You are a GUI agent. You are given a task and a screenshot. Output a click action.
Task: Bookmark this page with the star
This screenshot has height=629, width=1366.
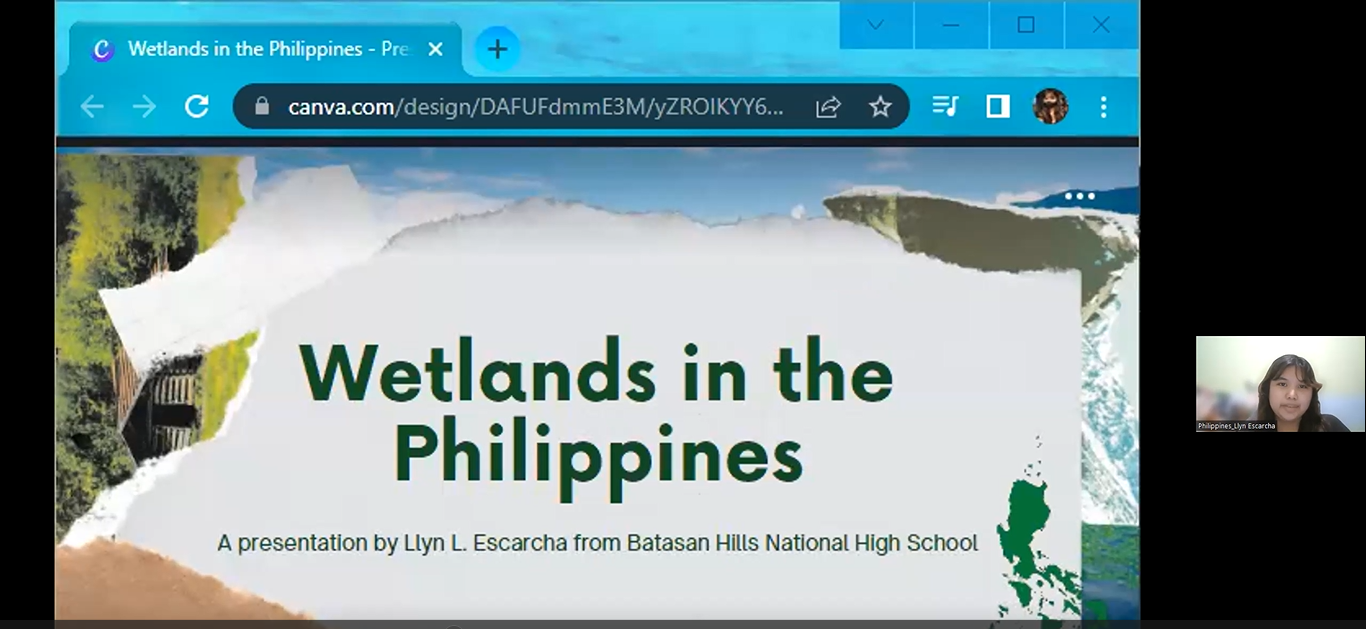click(x=880, y=107)
